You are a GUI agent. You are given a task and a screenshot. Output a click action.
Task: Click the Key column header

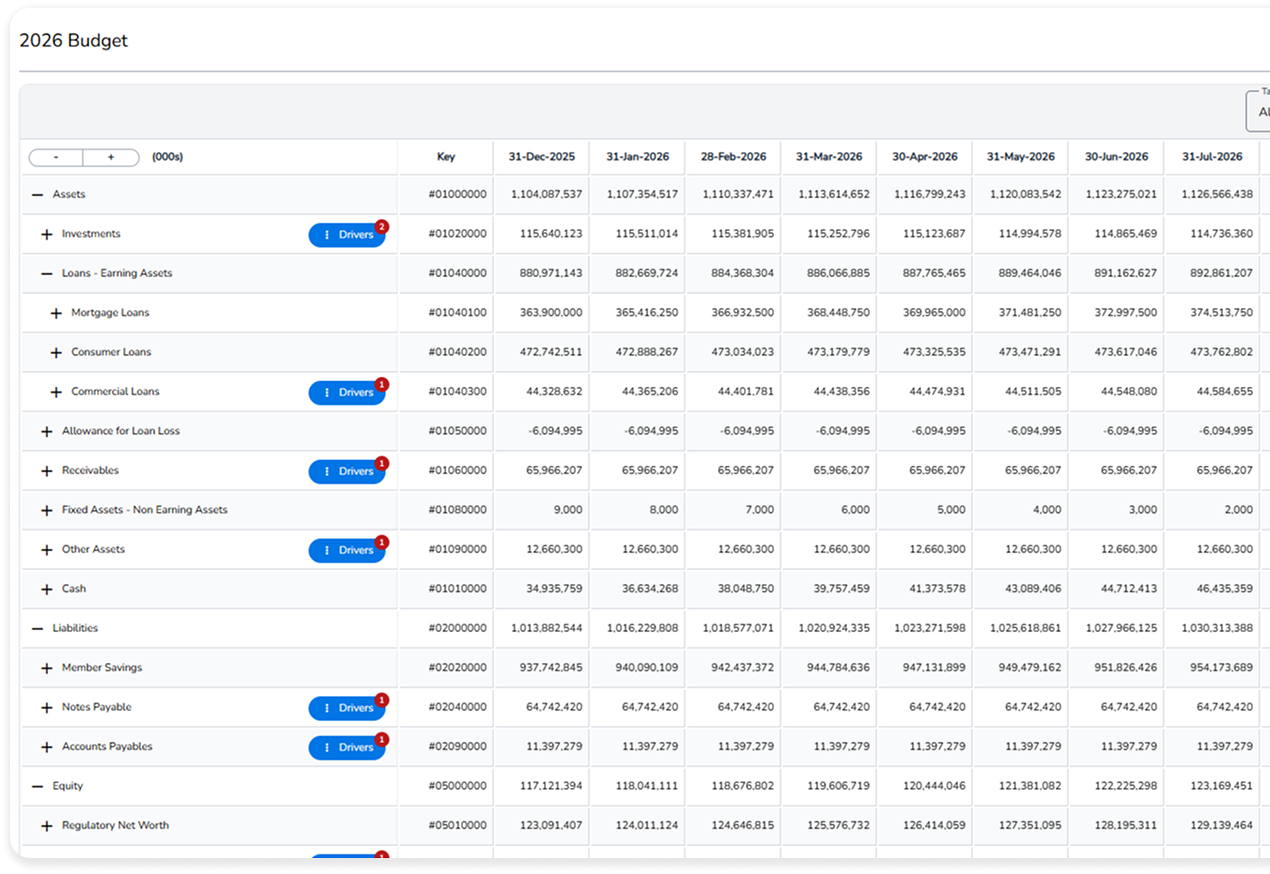(446, 157)
